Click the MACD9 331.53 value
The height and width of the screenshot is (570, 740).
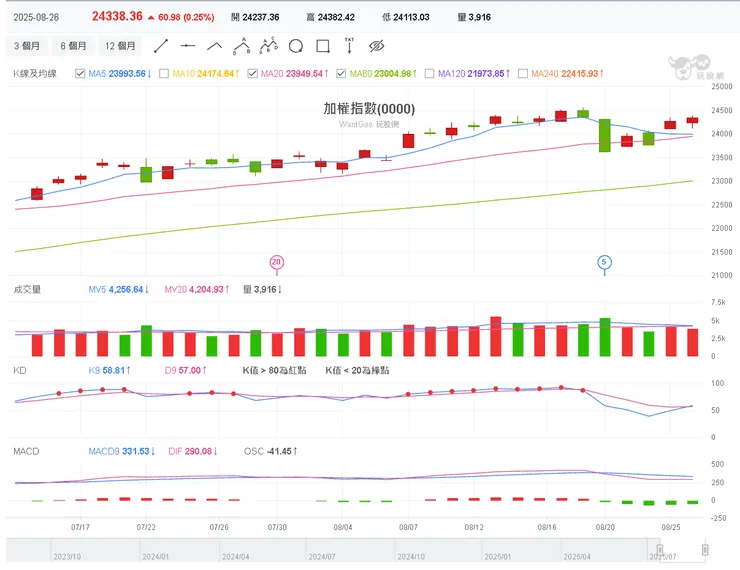122,452
